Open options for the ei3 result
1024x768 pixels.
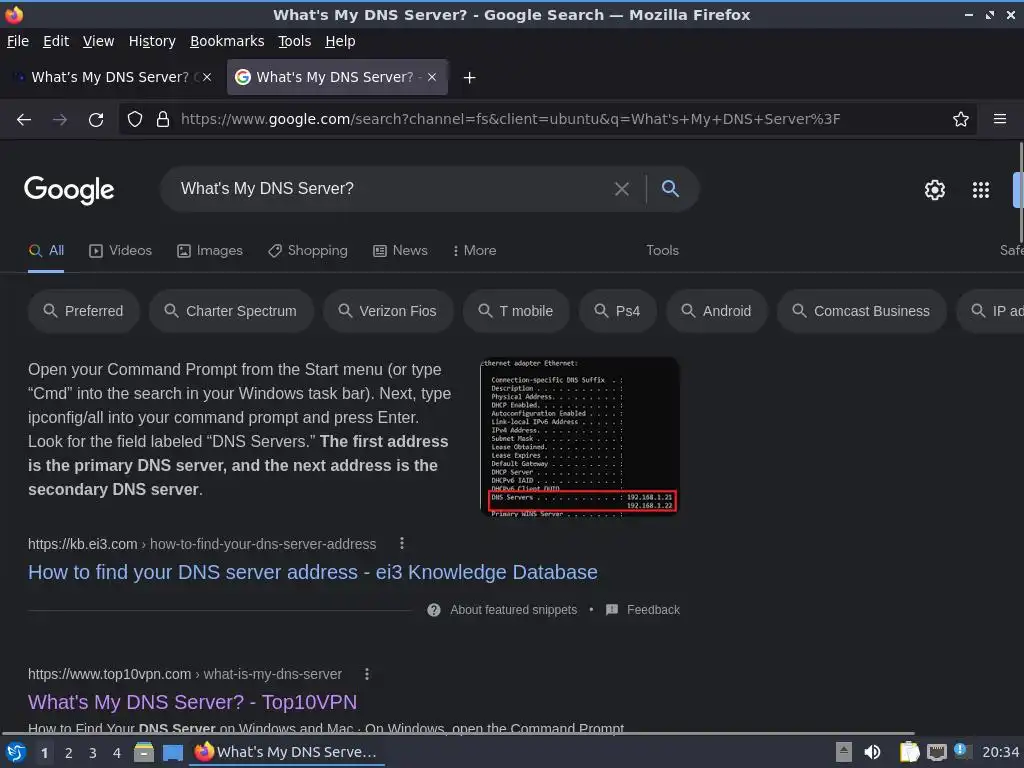[x=402, y=543]
